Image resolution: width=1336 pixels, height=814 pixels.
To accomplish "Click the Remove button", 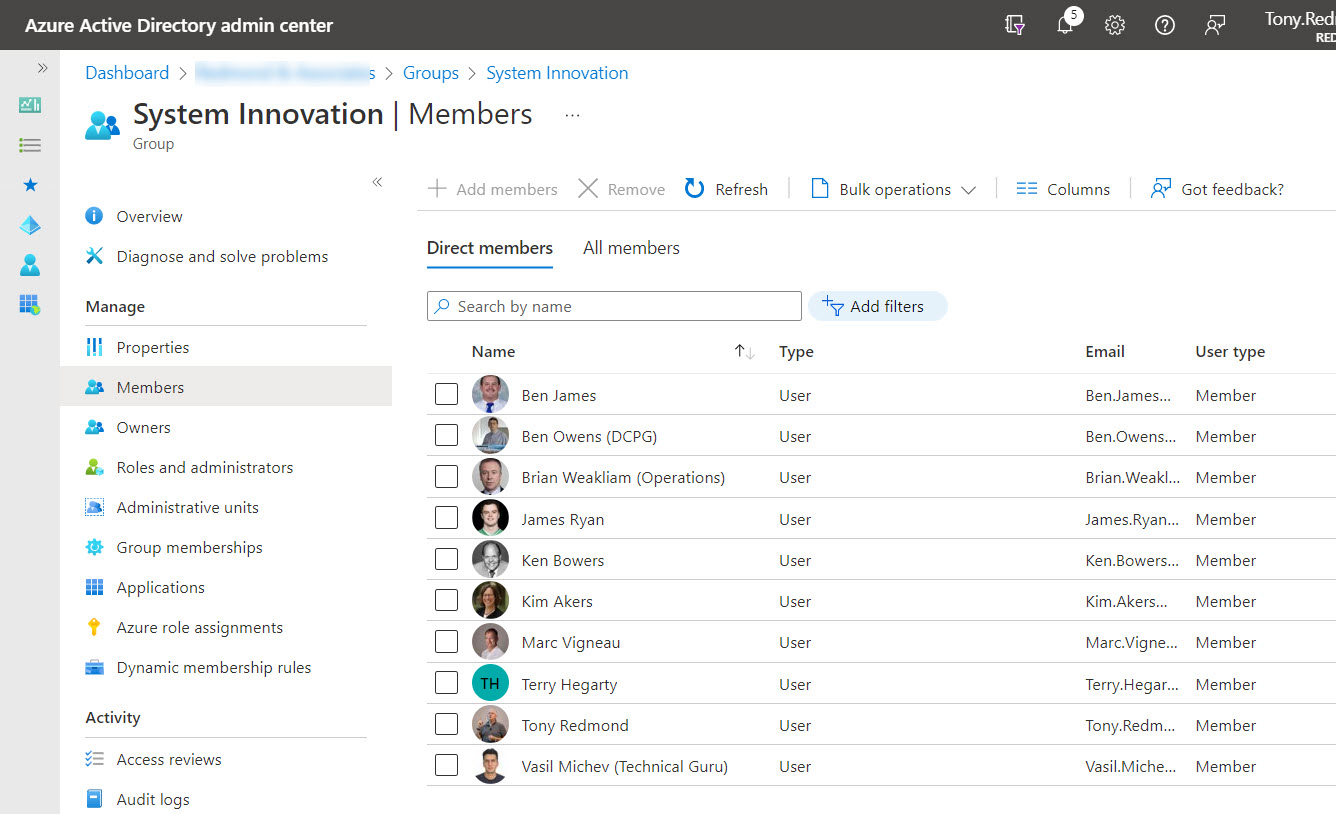I will (x=622, y=189).
